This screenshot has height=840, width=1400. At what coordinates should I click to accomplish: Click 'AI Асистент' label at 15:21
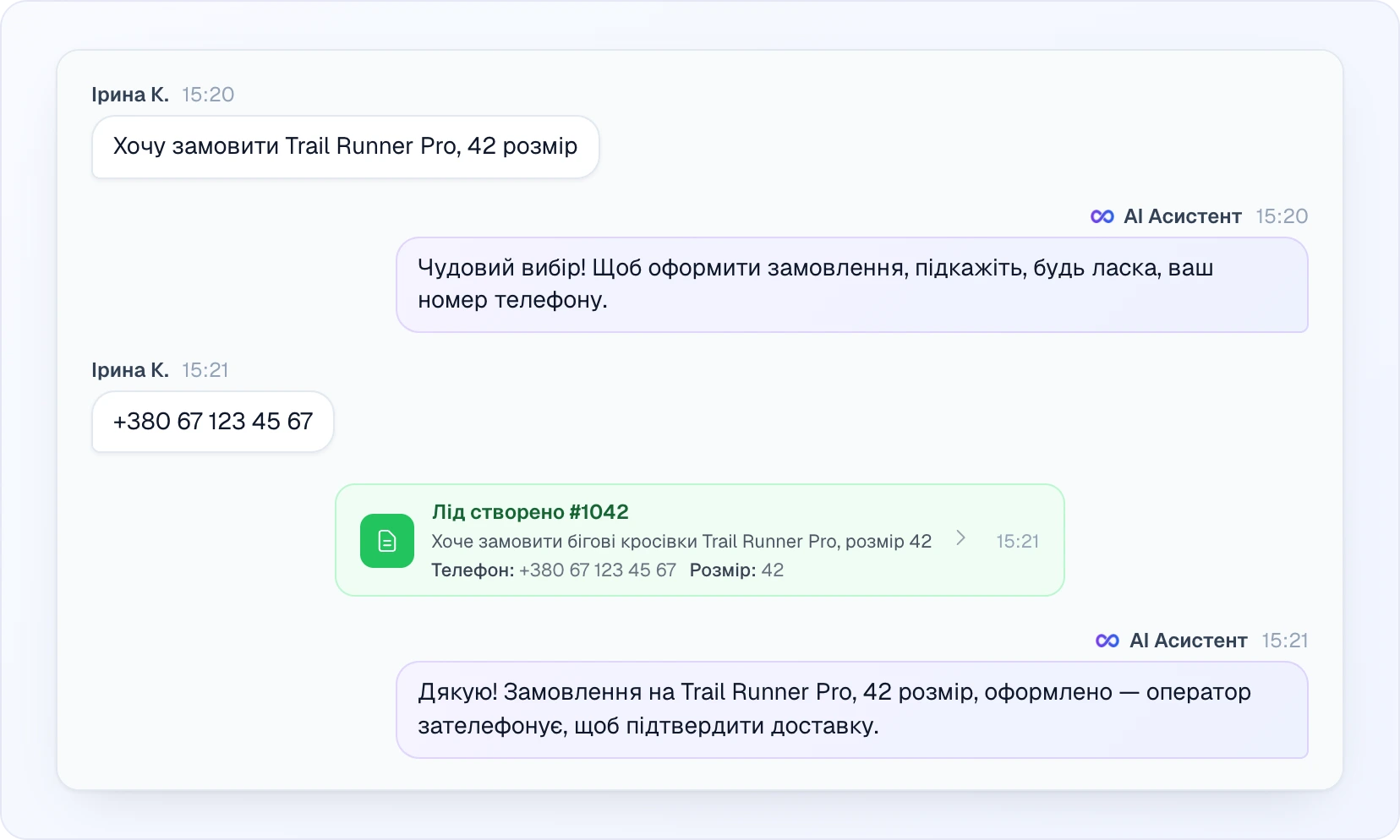(1189, 641)
